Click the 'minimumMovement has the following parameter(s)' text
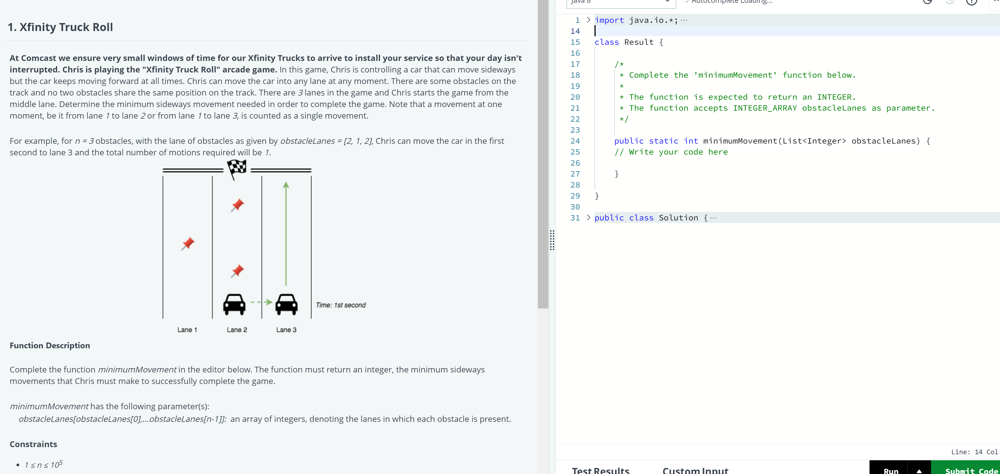 (x=109, y=406)
